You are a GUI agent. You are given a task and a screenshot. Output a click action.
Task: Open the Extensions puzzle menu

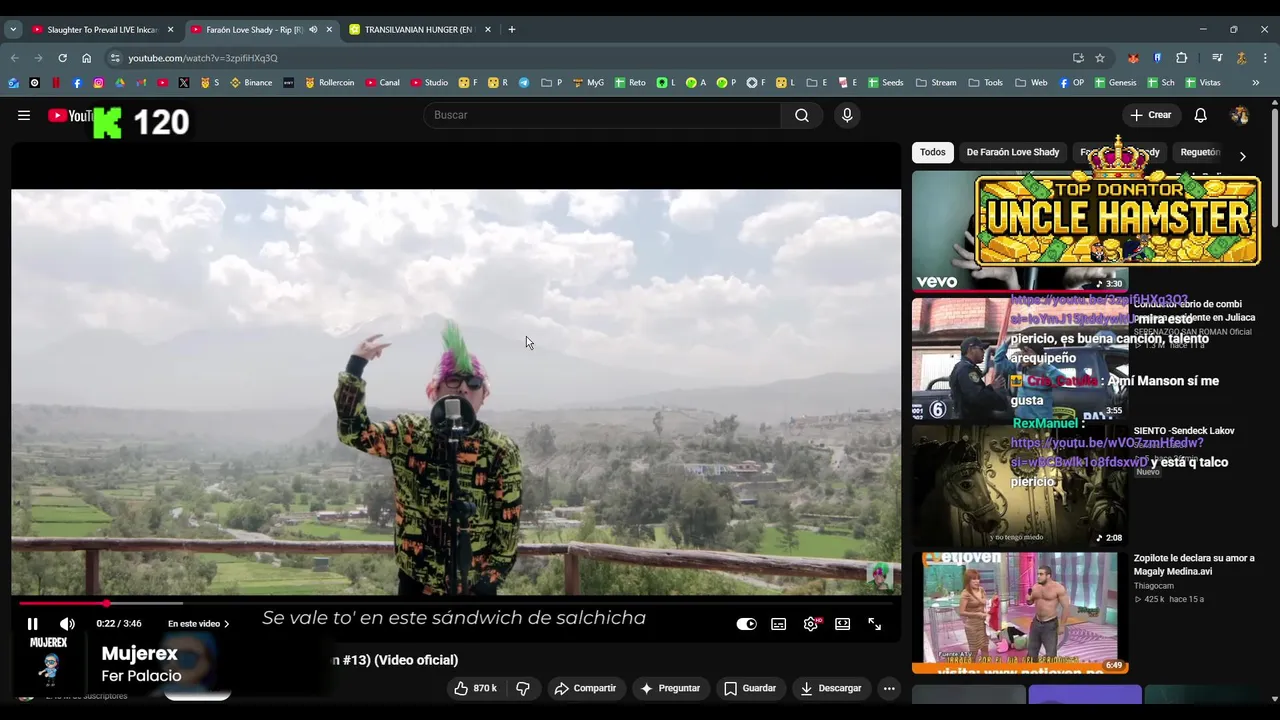(x=1181, y=58)
